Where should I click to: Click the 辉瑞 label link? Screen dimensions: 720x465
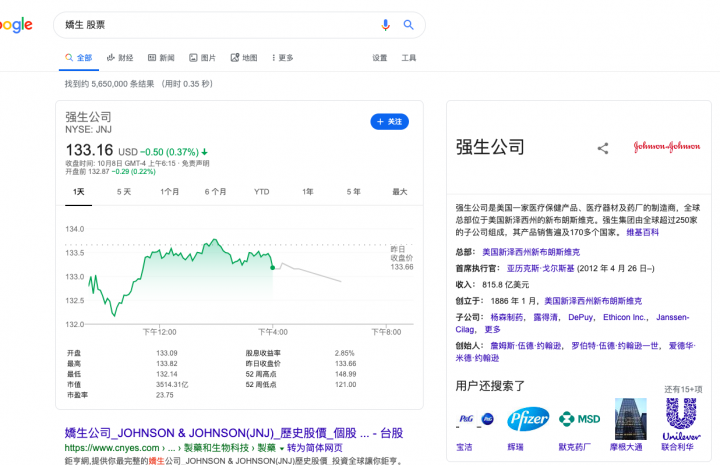[x=515, y=447]
